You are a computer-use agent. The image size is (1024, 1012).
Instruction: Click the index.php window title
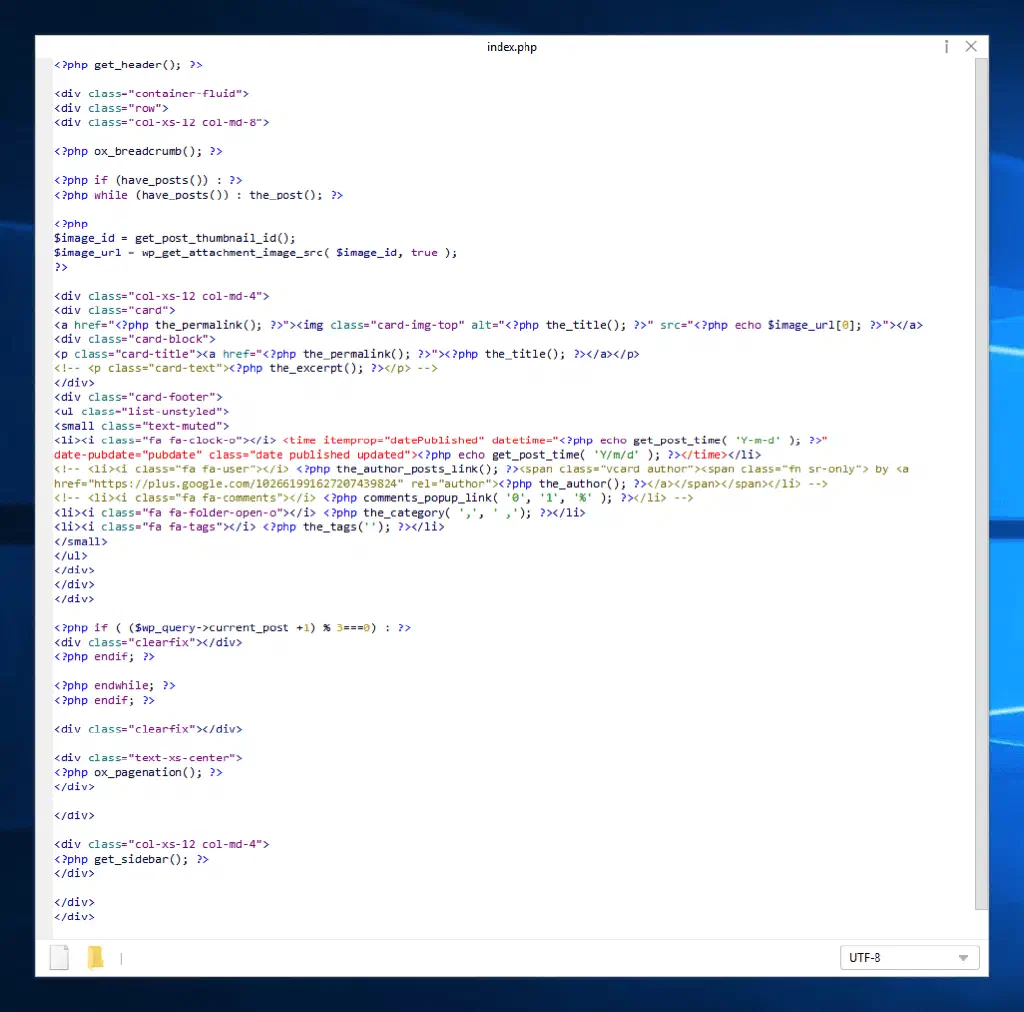[512, 47]
